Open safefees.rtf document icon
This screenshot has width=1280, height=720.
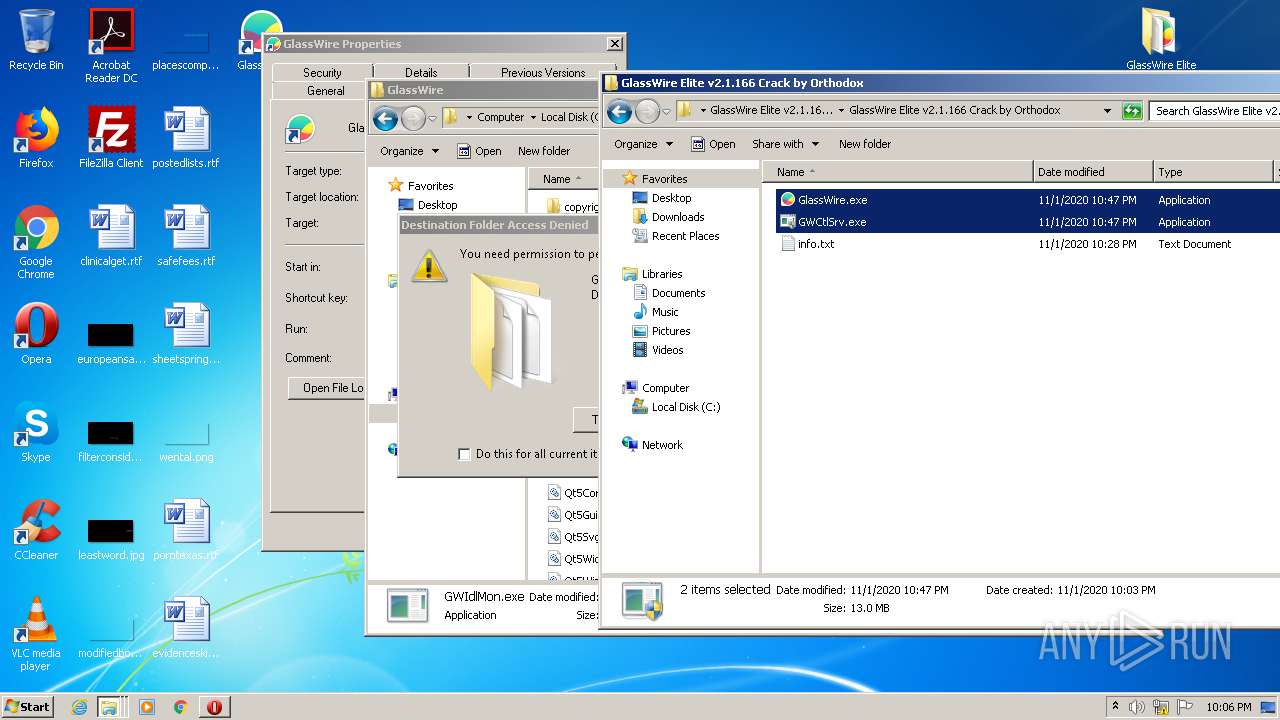pos(186,236)
